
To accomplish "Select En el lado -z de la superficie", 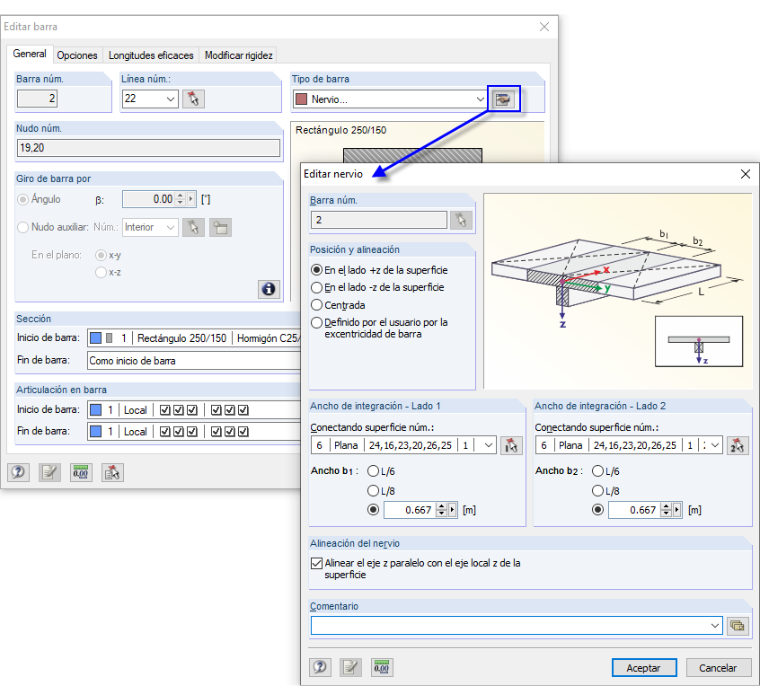I will pos(317,287).
